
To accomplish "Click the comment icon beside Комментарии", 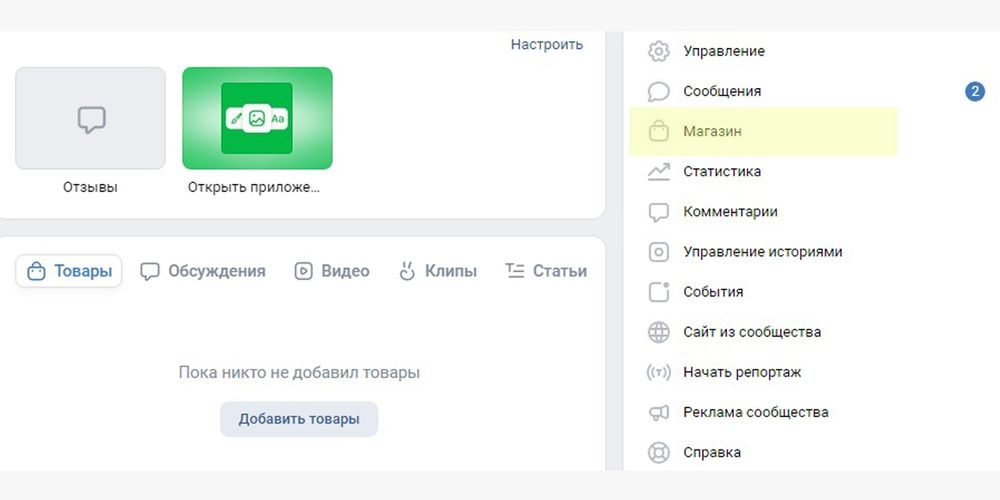I will coord(659,212).
